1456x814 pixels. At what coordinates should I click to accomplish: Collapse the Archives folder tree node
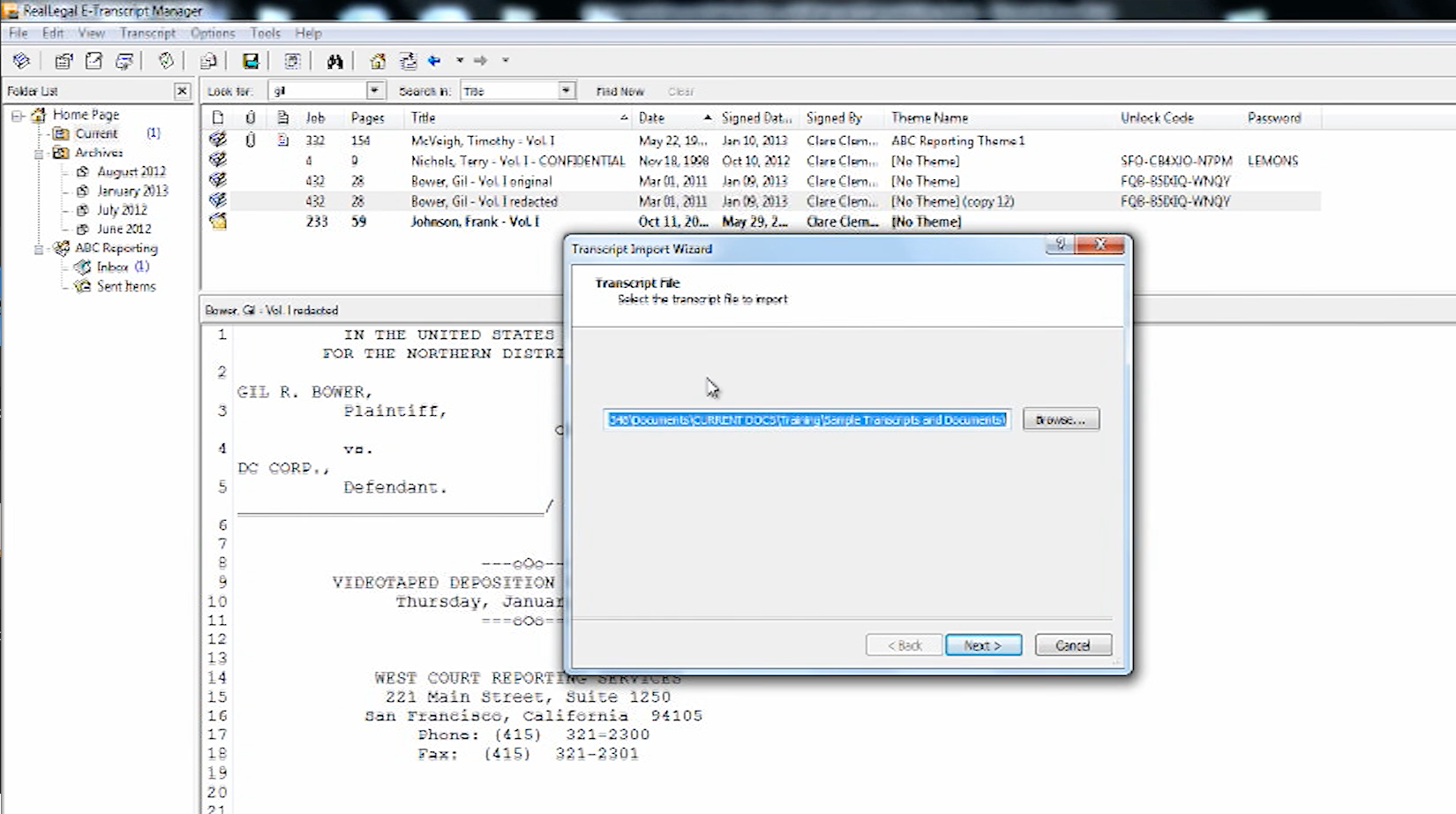[39, 153]
